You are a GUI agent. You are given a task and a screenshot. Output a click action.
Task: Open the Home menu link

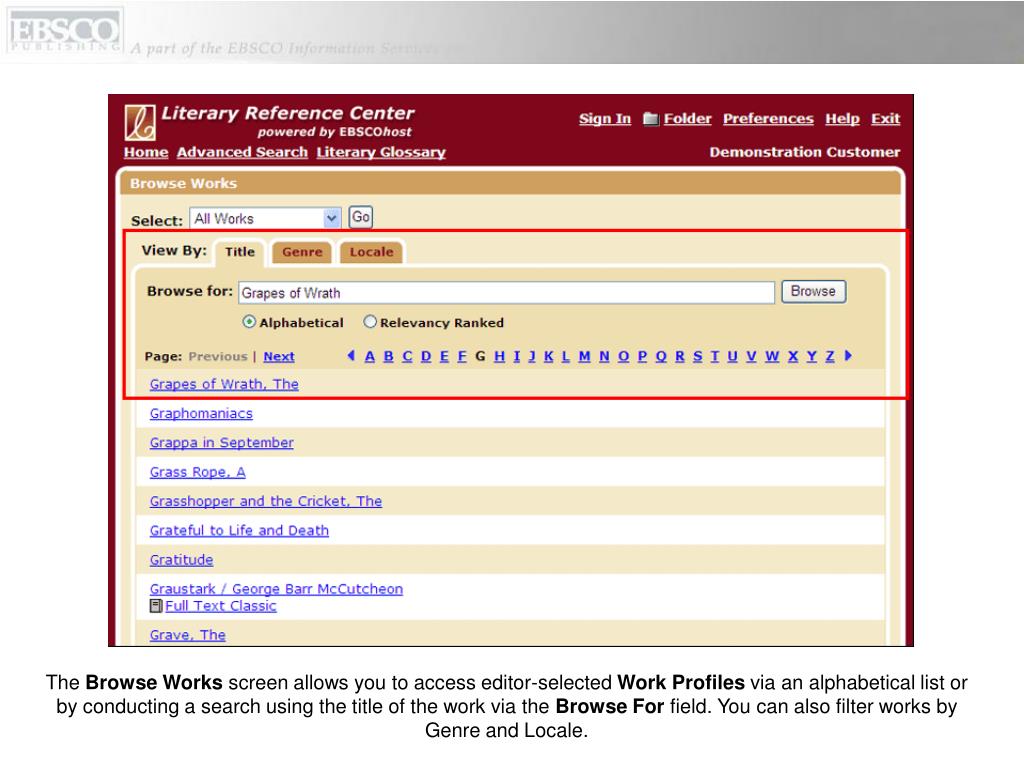[x=146, y=152]
